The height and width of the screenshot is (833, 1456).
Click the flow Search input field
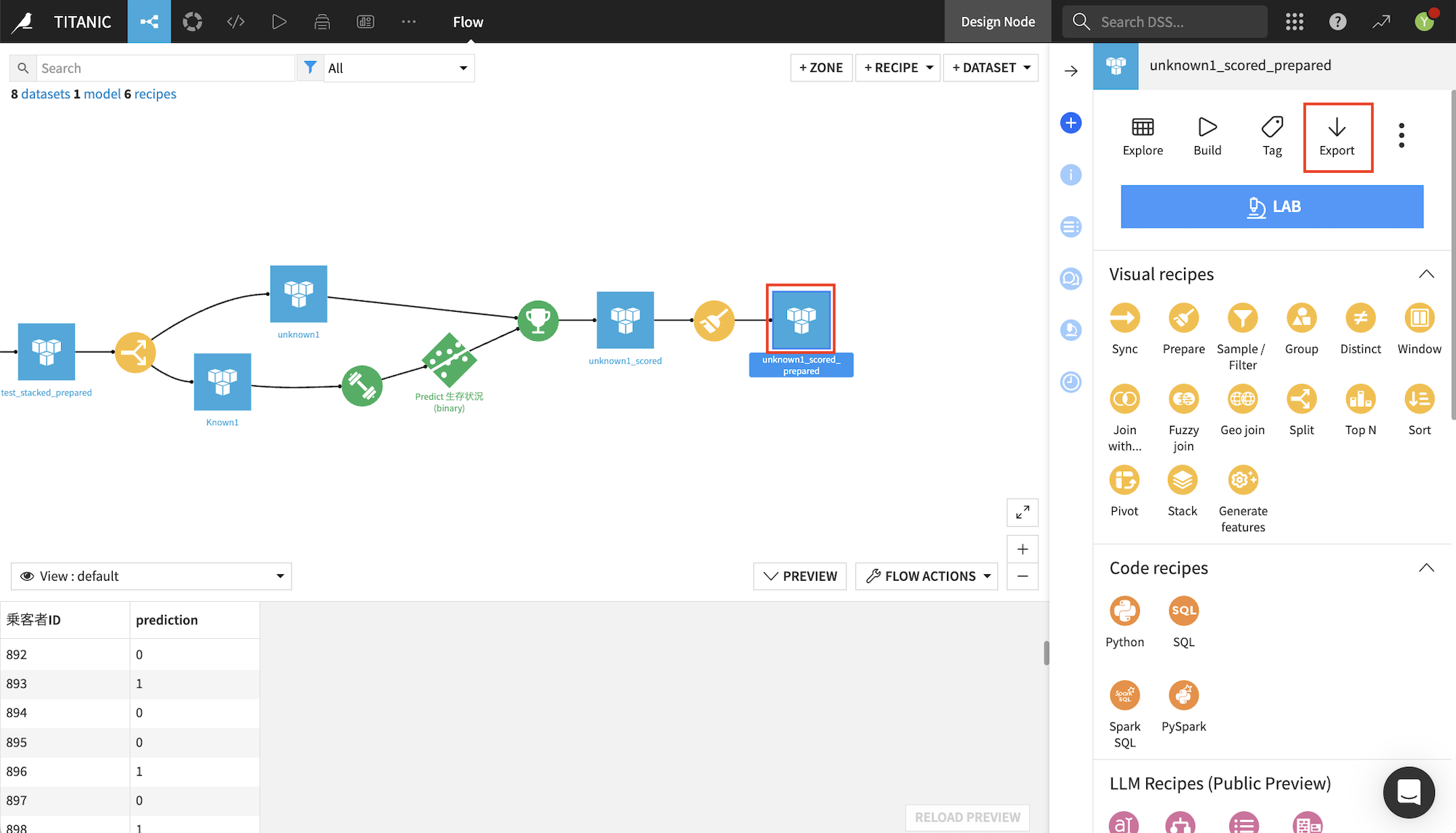click(x=164, y=68)
